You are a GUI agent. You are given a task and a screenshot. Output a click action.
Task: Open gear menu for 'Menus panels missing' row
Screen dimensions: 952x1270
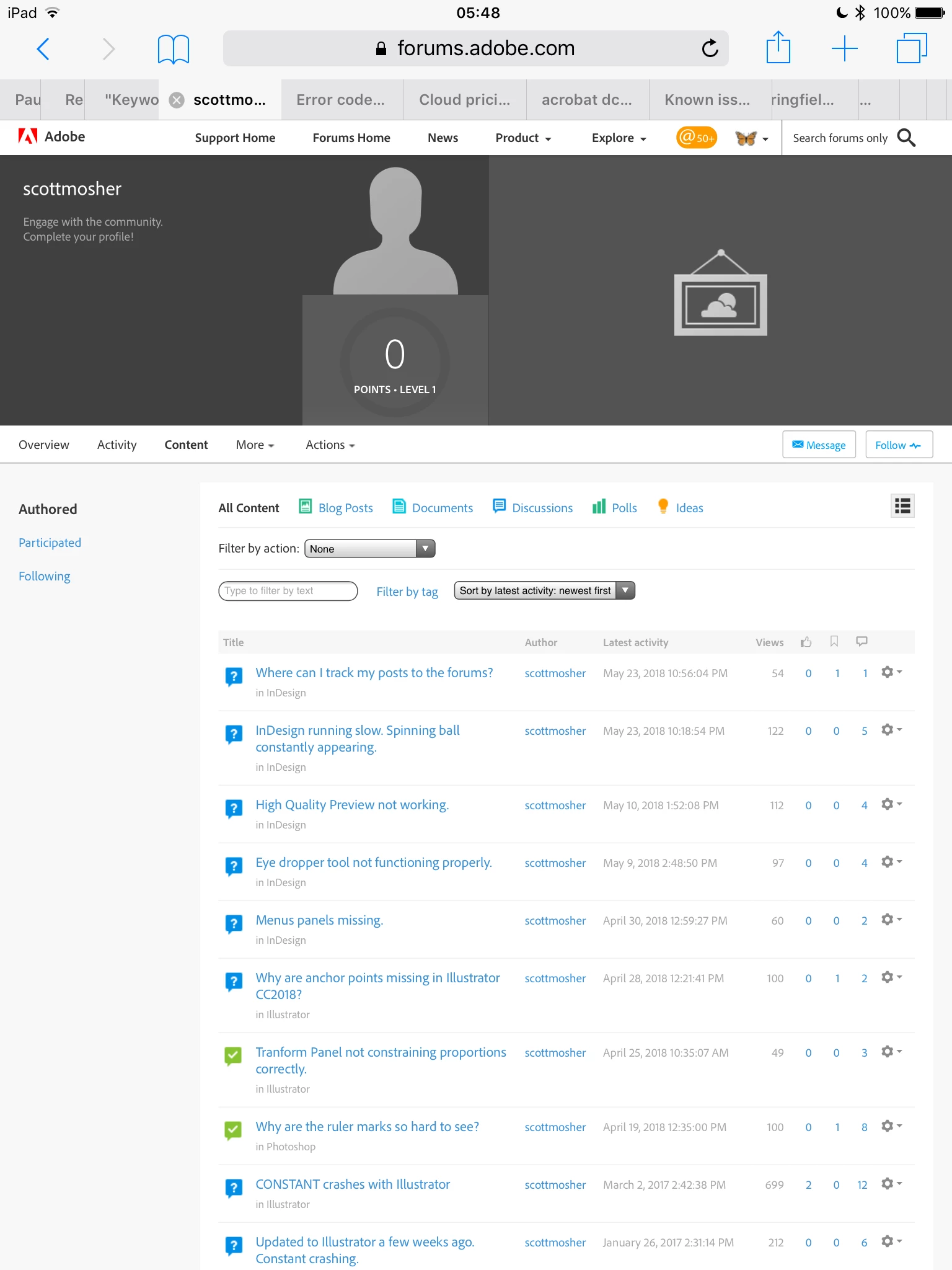(891, 920)
